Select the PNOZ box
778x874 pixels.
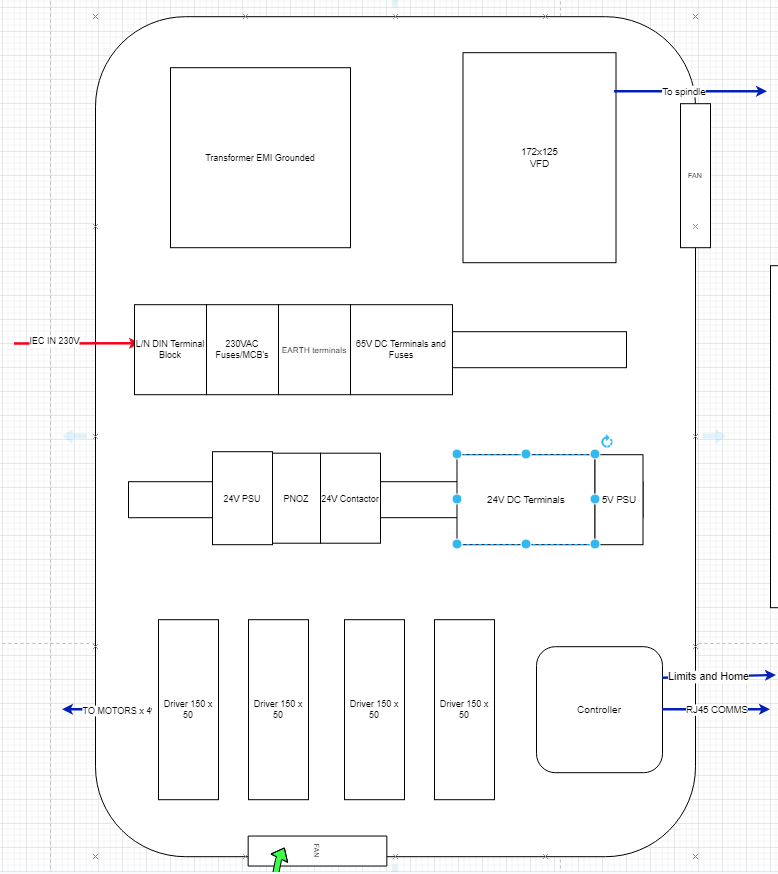pos(296,498)
